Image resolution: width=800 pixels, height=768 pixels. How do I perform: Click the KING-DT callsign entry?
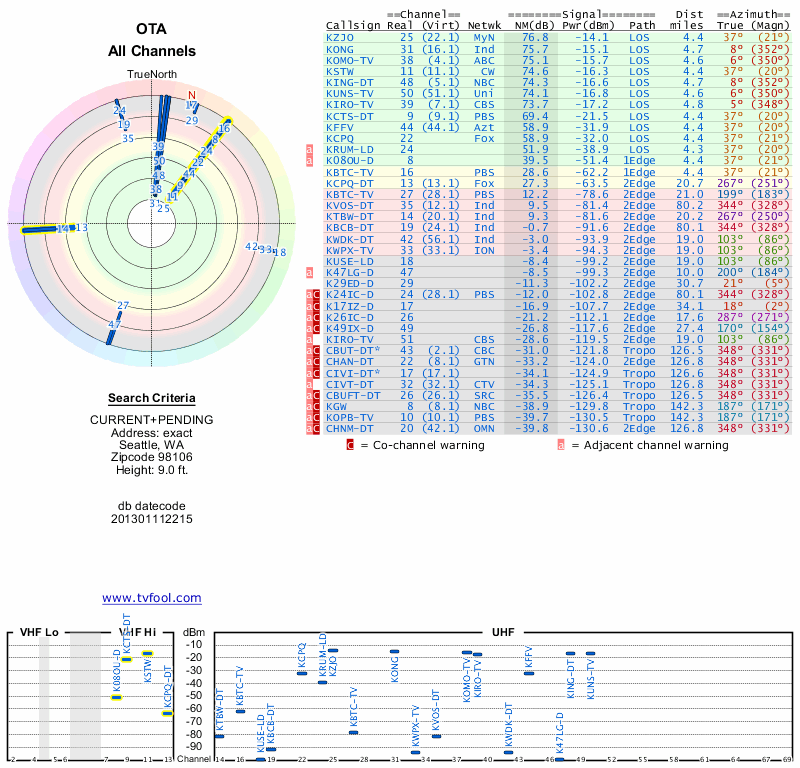coord(349,82)
